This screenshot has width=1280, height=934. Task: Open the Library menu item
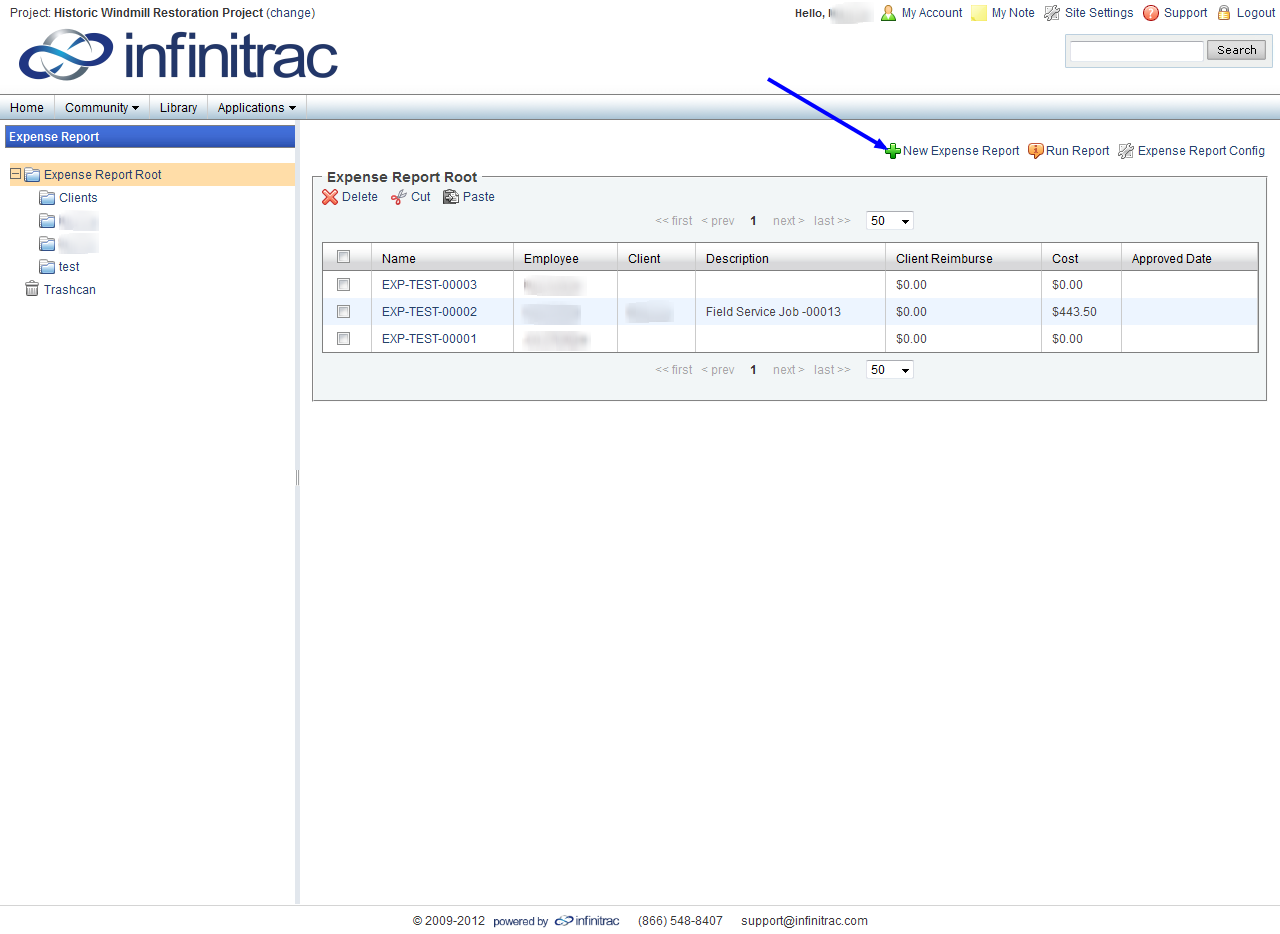(179, 108)
